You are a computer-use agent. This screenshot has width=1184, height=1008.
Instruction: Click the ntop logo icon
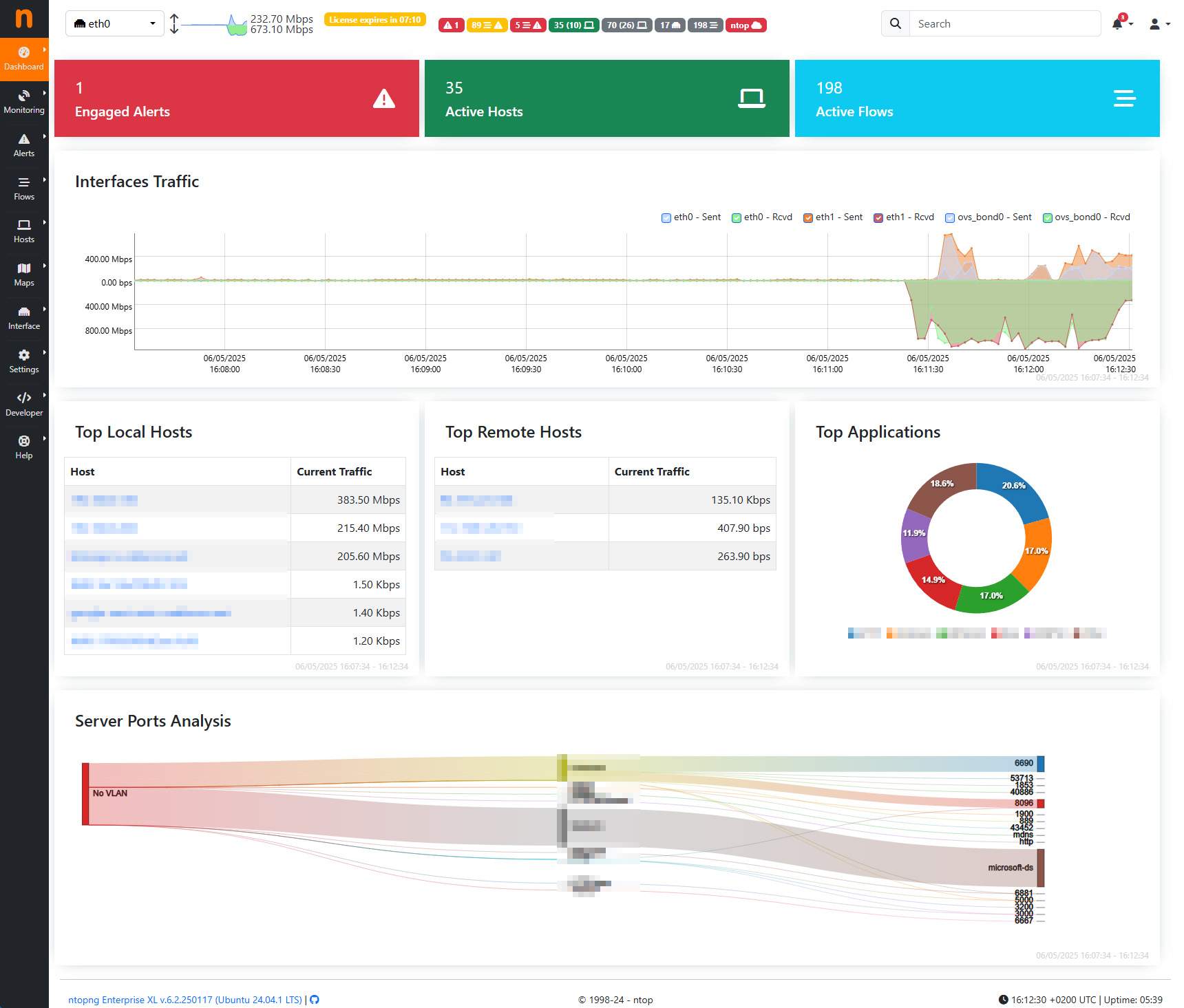[24, 19]
